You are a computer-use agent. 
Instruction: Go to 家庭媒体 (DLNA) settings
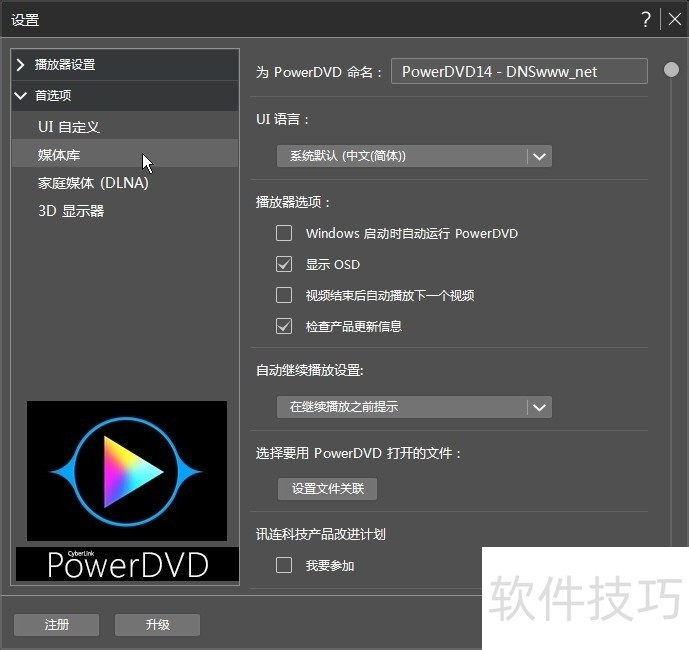(125, 183)
